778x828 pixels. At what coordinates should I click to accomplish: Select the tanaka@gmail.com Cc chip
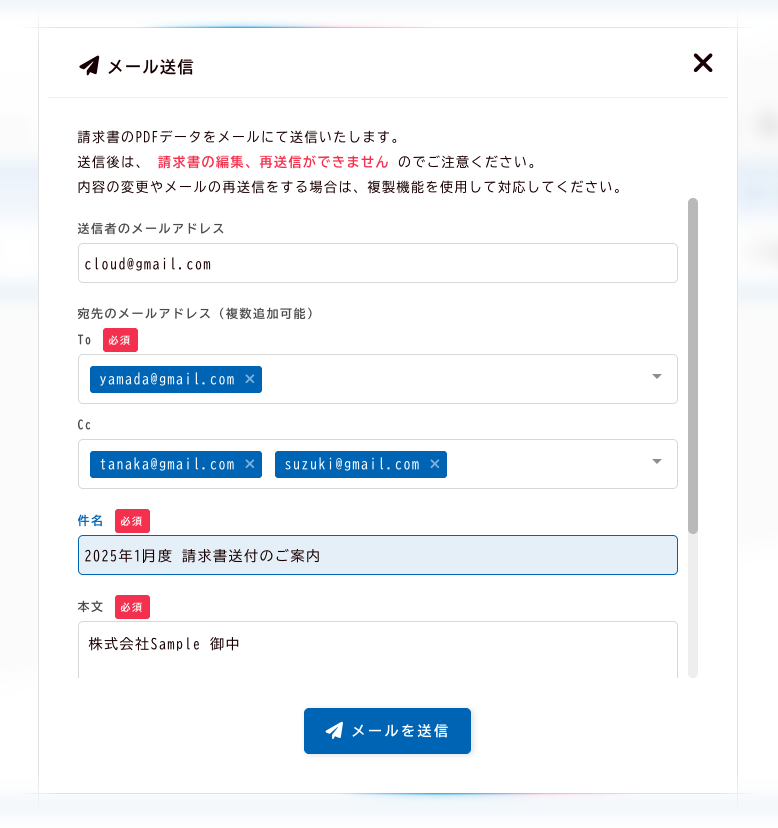(x=166, y=464)
